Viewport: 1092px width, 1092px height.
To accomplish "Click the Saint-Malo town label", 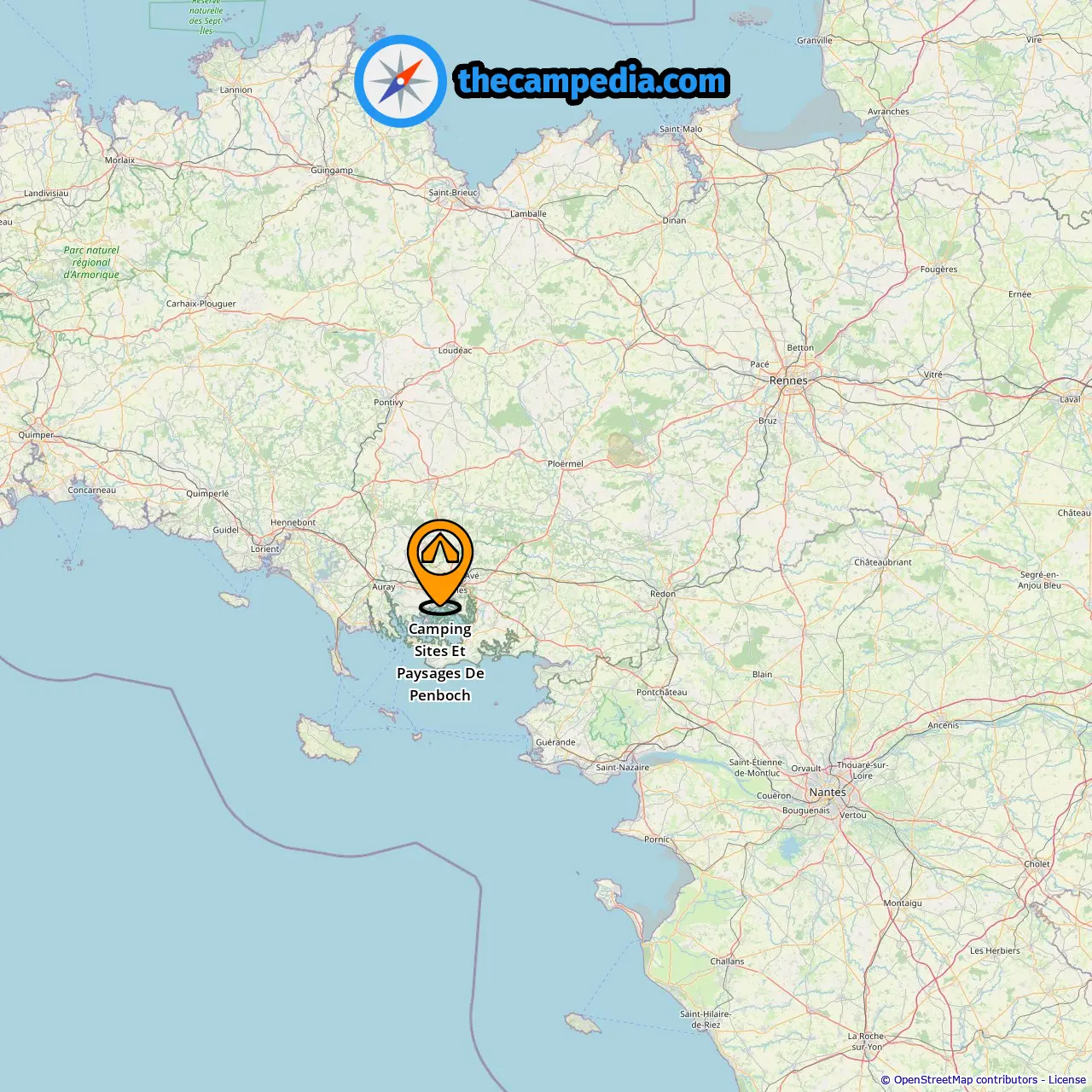I will [x=681, y=129].
